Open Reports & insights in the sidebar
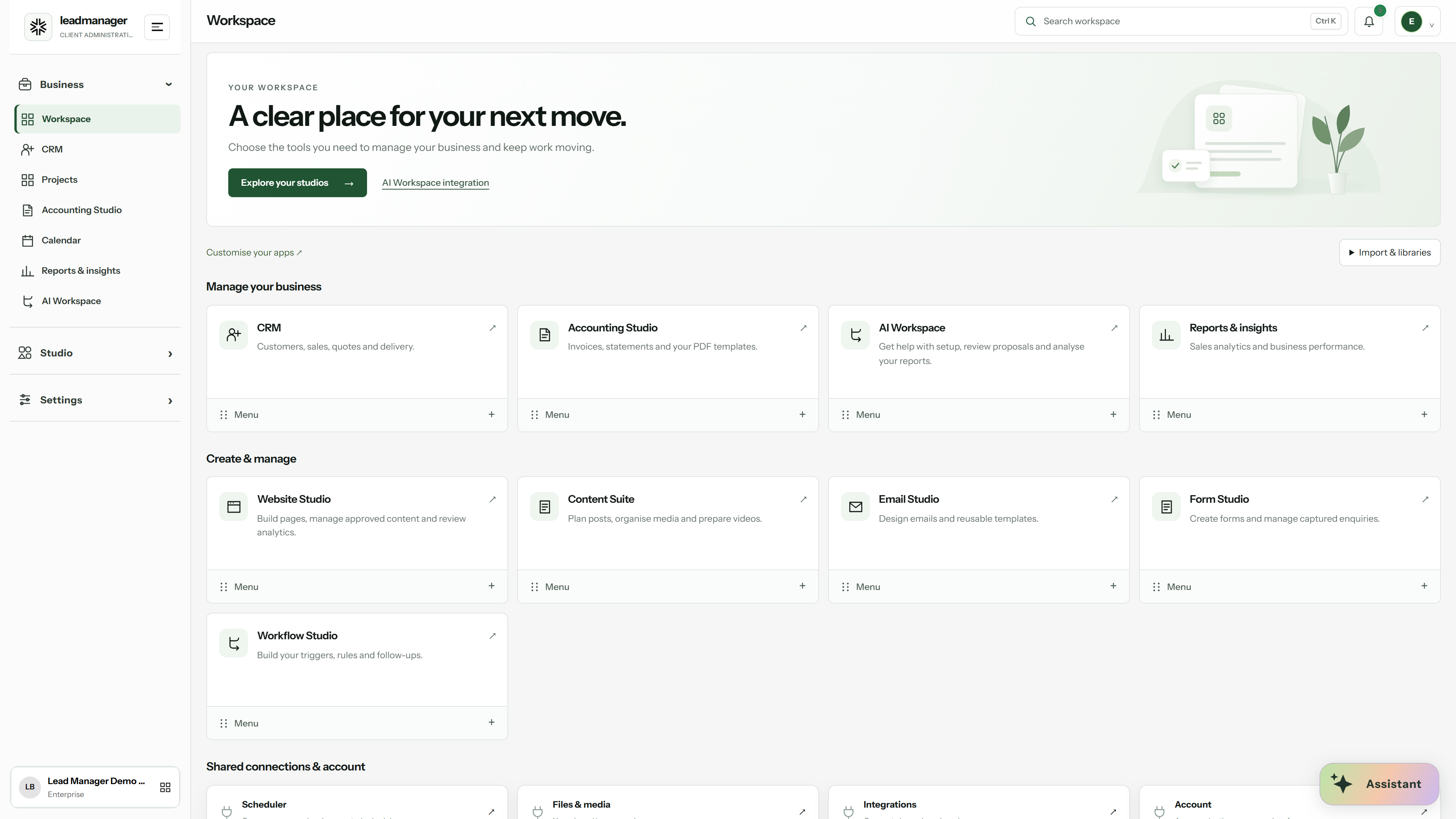 tap(97, 271)
